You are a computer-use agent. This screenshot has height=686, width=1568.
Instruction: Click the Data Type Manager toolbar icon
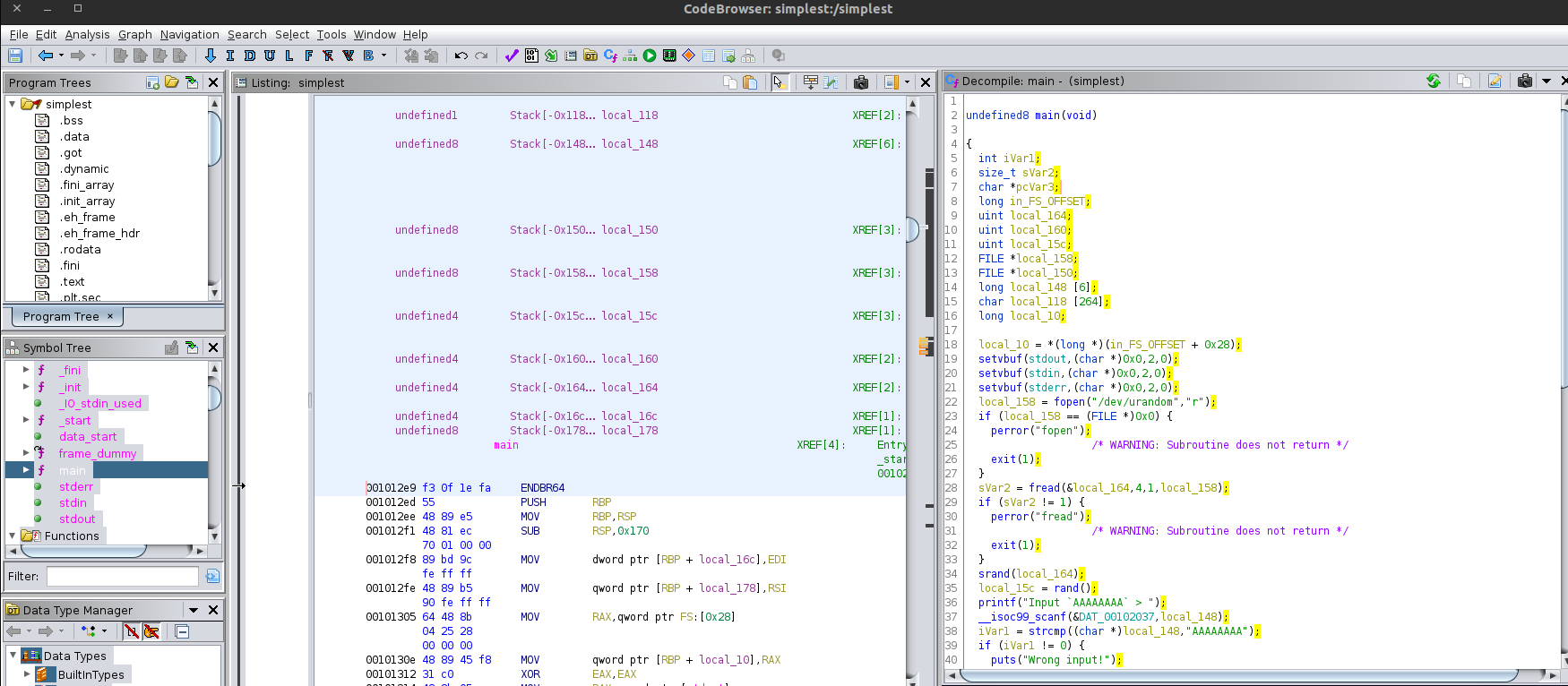tap(590, 56)
